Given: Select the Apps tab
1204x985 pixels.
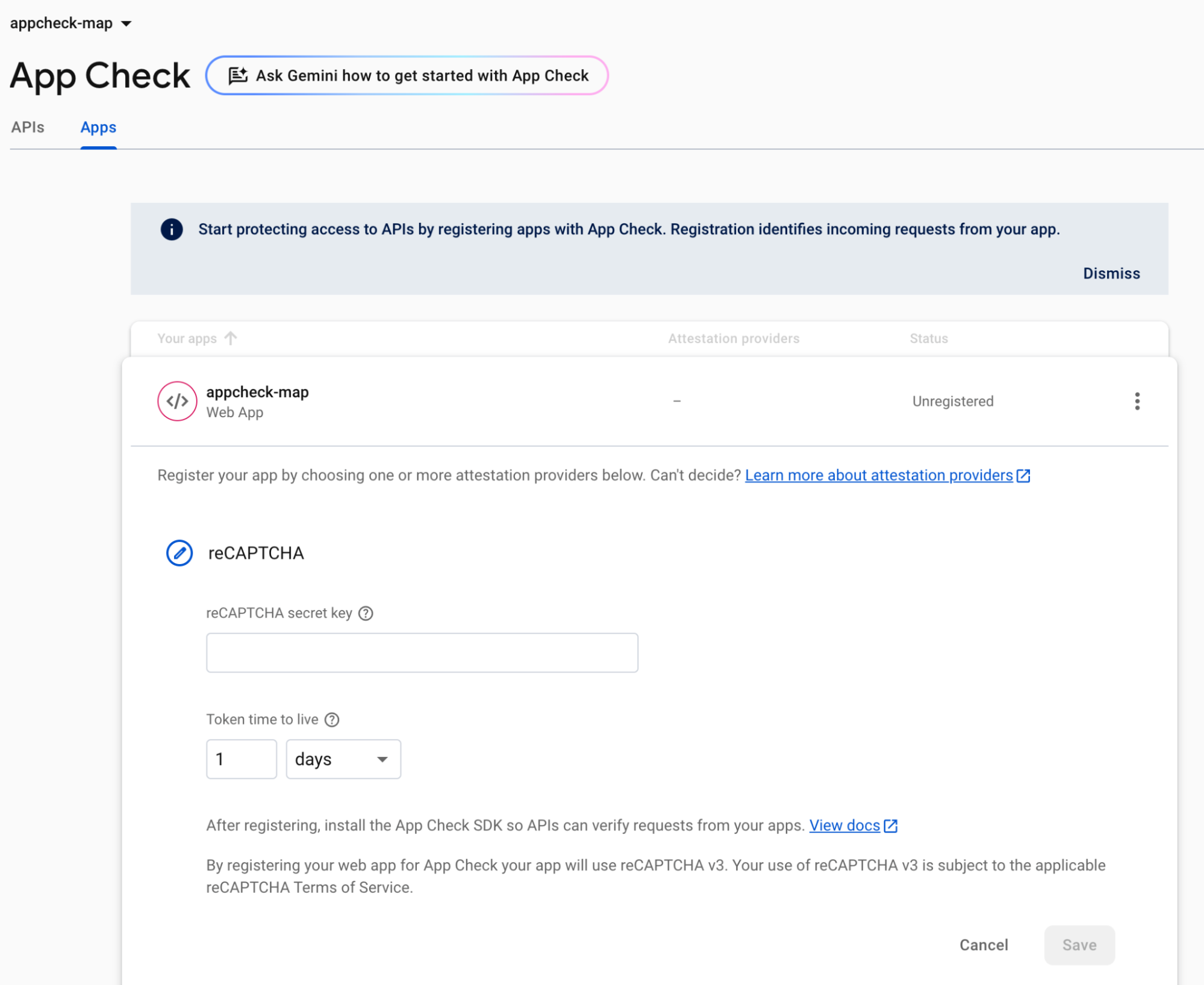Looking at the screenshot, I should pos(98,128).
